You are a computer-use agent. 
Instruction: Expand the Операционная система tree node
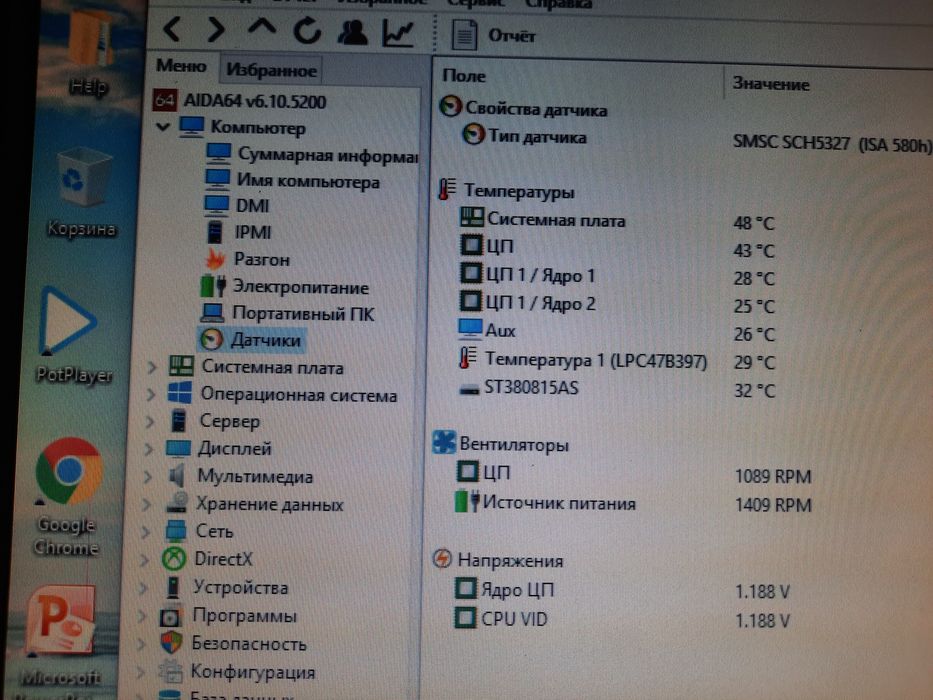151,394
